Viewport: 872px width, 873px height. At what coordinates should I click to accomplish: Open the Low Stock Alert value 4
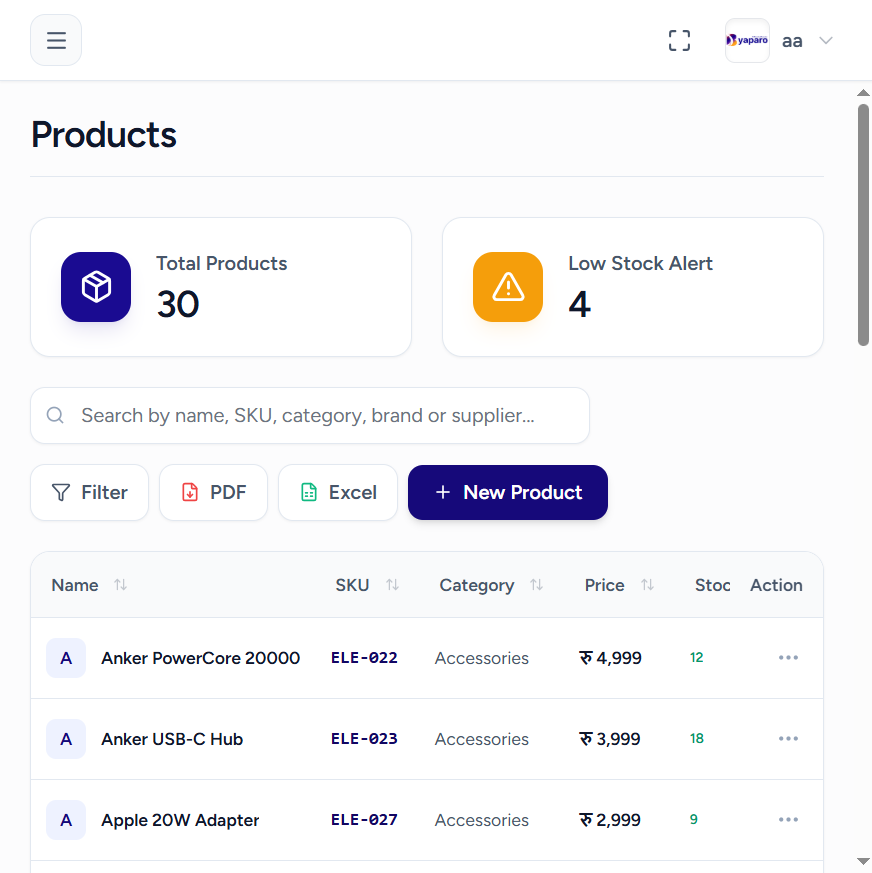pyautogui.click(x=580, y=304)
